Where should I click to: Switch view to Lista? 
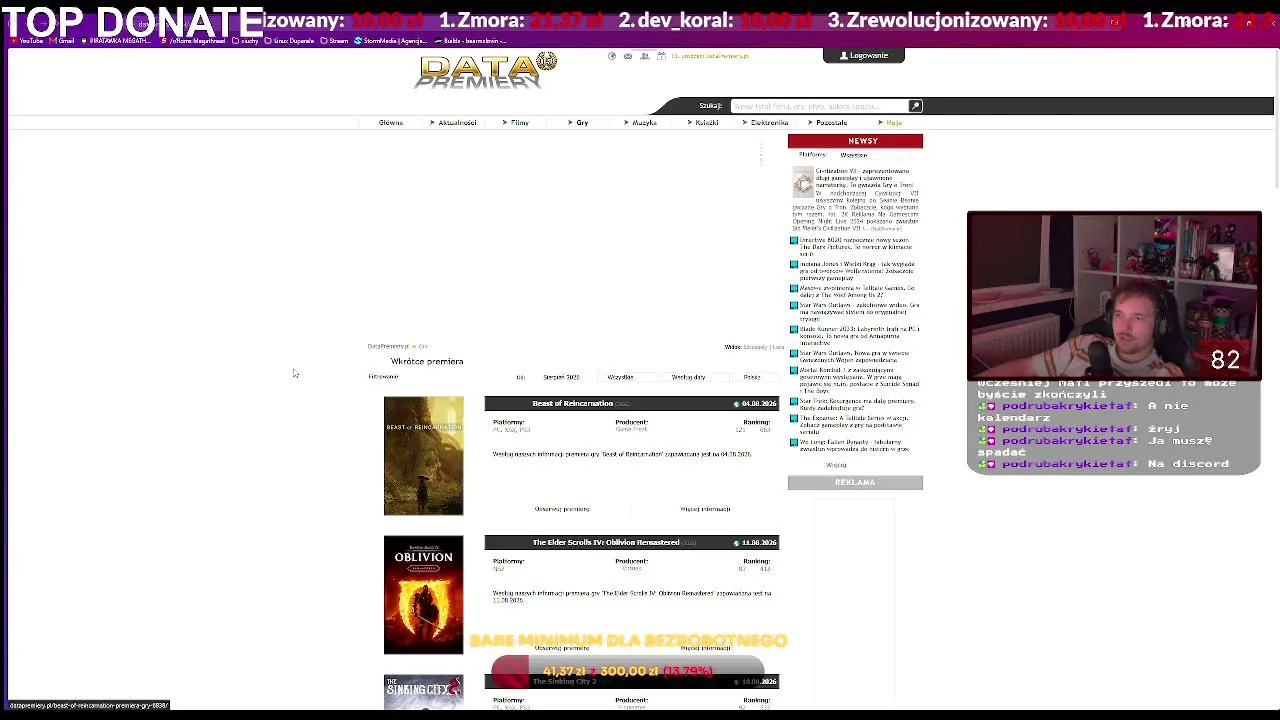[778, 347]
